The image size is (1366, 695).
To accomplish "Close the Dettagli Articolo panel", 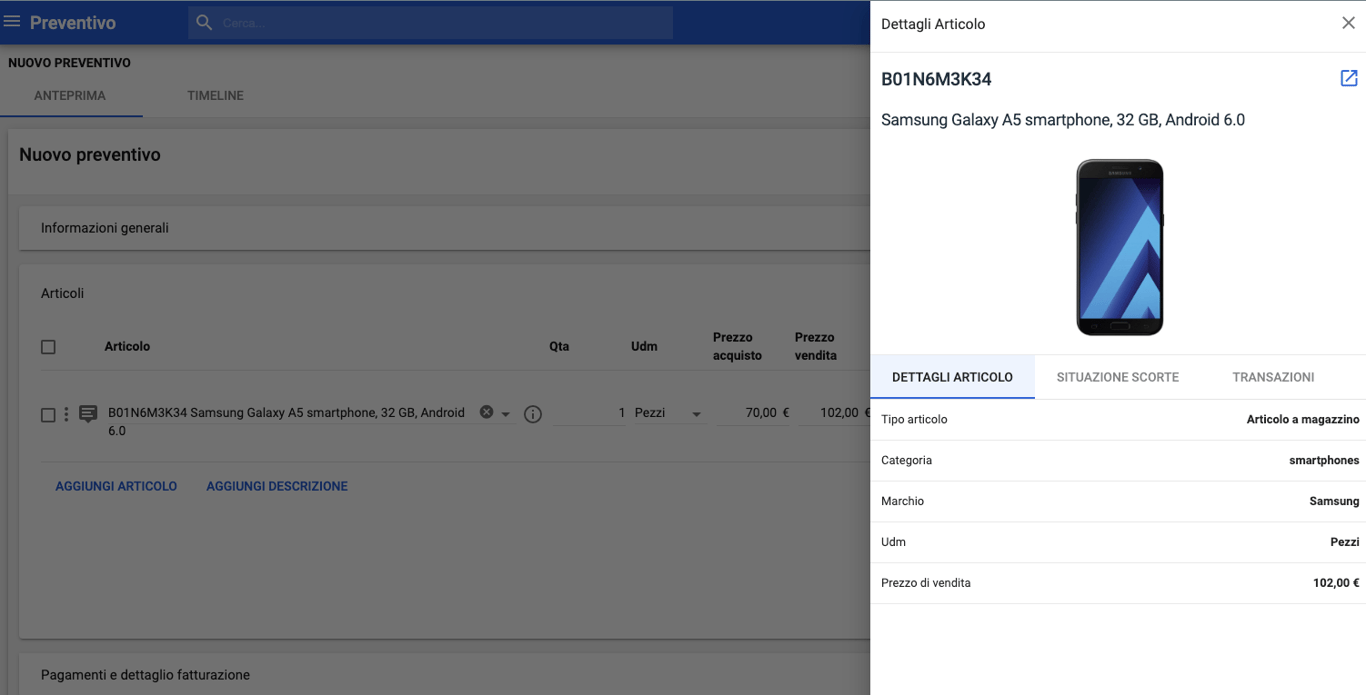I will pyautogui.click(x=1348, y=23).
